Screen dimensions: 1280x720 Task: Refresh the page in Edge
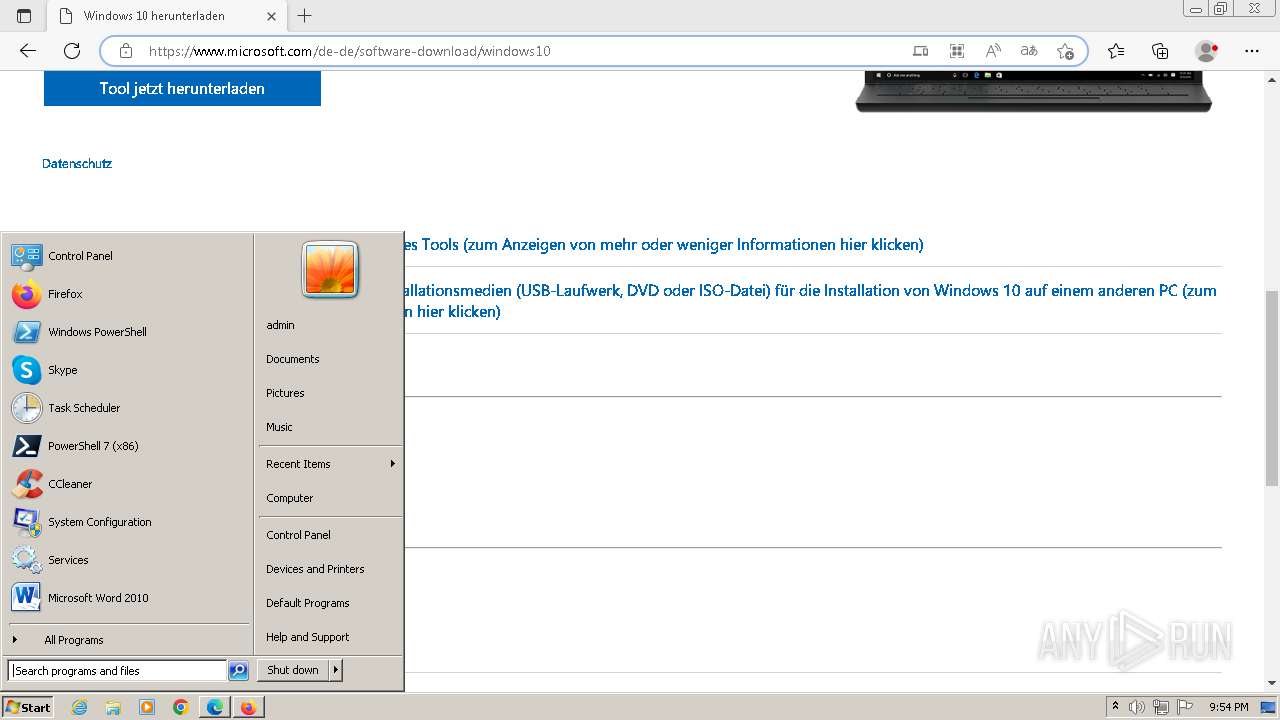click(x=72, y=51)
